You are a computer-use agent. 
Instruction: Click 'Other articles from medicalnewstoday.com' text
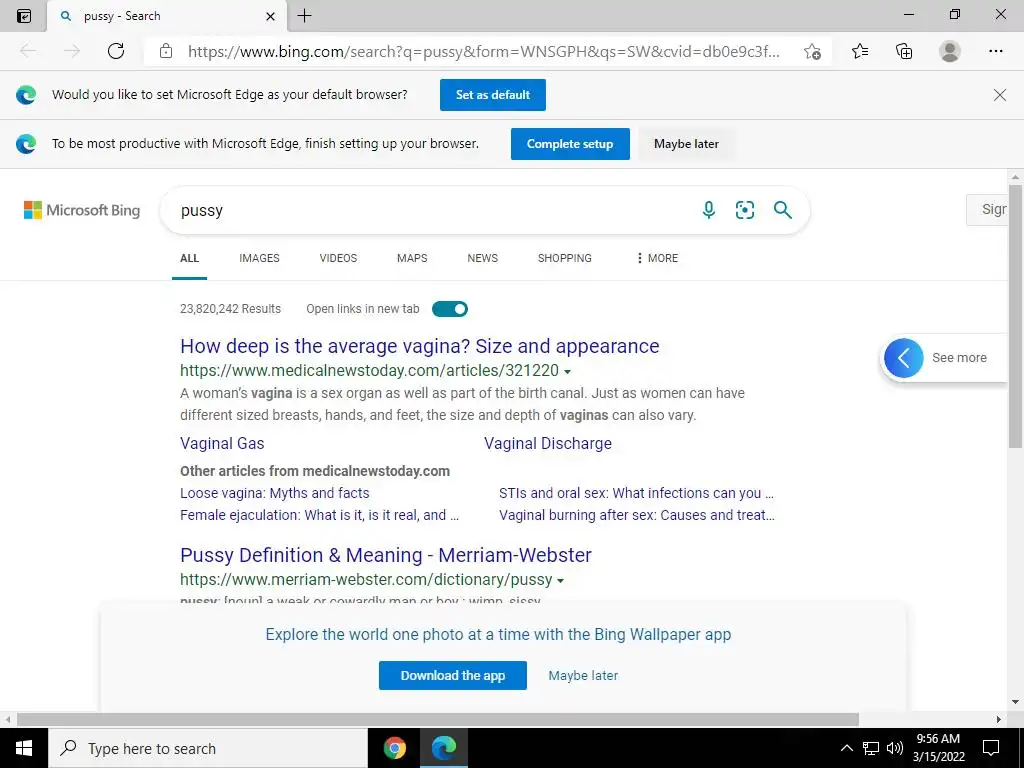(315, 471)
